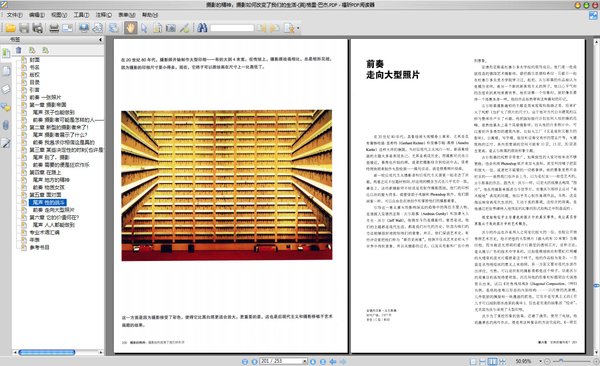Enable facing two-page view mode
The height and width of the screenshot is (366, 600).
click(492, 361)
